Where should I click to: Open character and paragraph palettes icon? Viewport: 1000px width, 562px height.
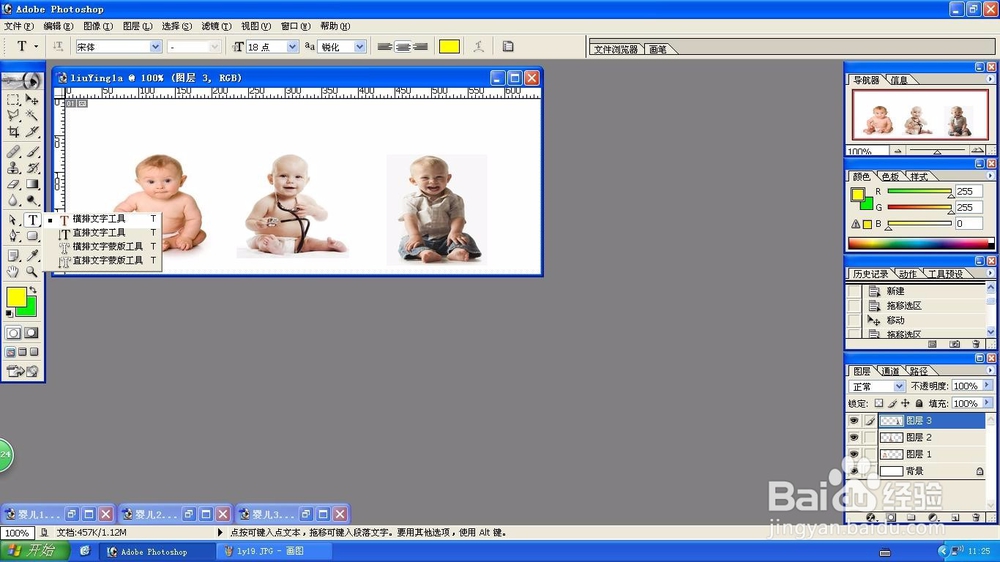pos(508,46)
